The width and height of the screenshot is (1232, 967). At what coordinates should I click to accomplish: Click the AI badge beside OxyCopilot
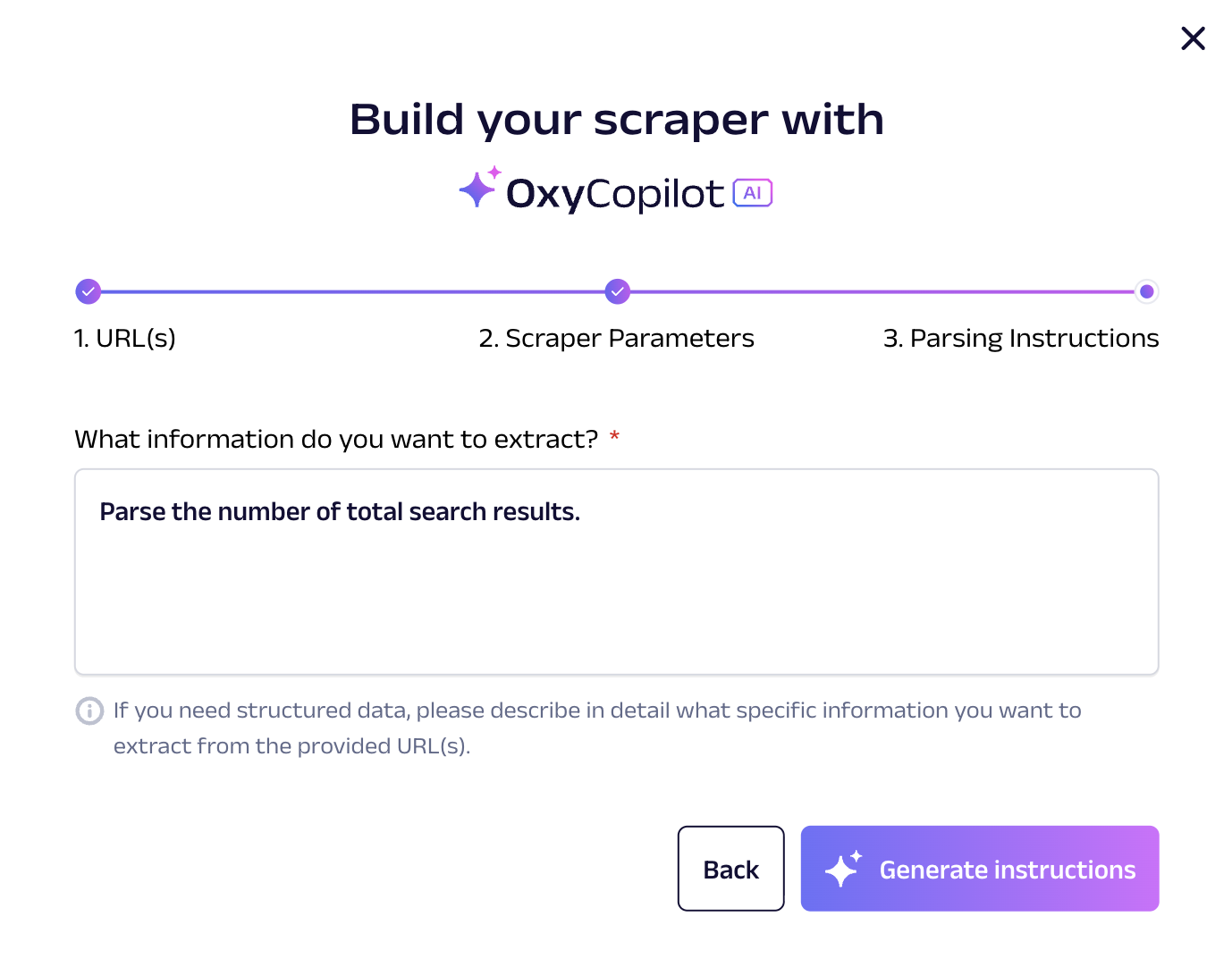(x=752, y=193)
